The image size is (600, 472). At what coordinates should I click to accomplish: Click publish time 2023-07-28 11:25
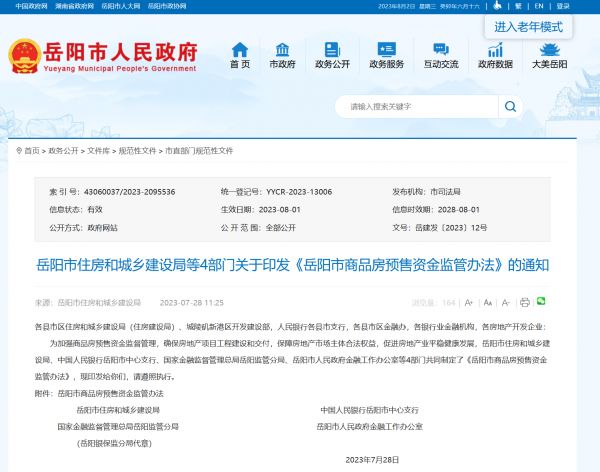[192, 303]
